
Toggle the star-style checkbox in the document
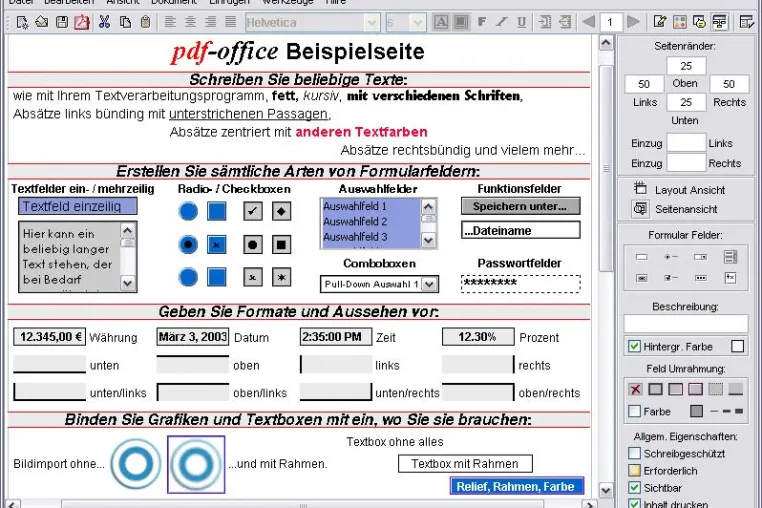[281, 278]
